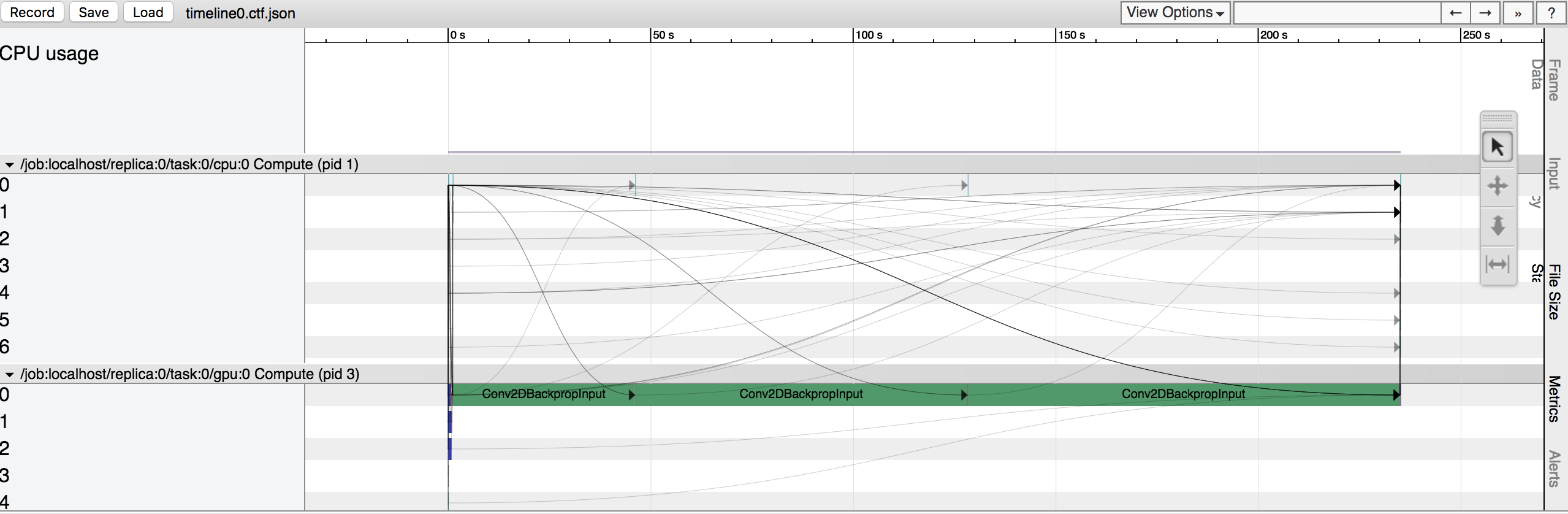Click the 0 s timeline ruler mark
This screenshot has height=514, width=1568.
[457, 35]
